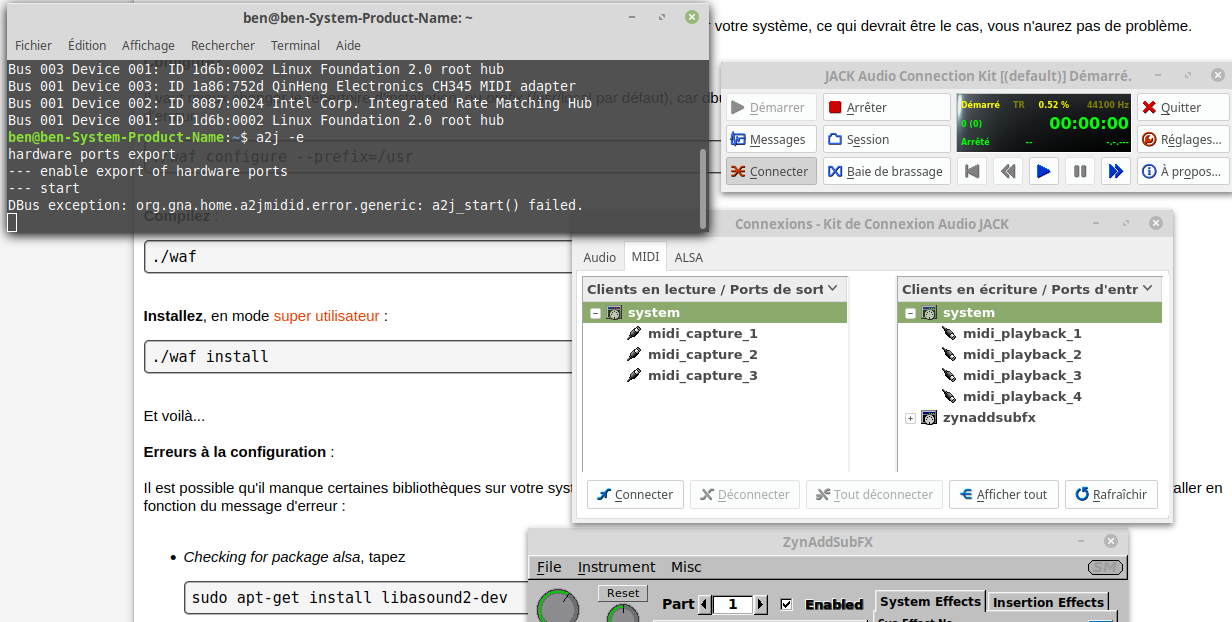This screenshot has width=1232, height=622.
Task: Collapse the system writable clients tree
Action: click(910, 313)
